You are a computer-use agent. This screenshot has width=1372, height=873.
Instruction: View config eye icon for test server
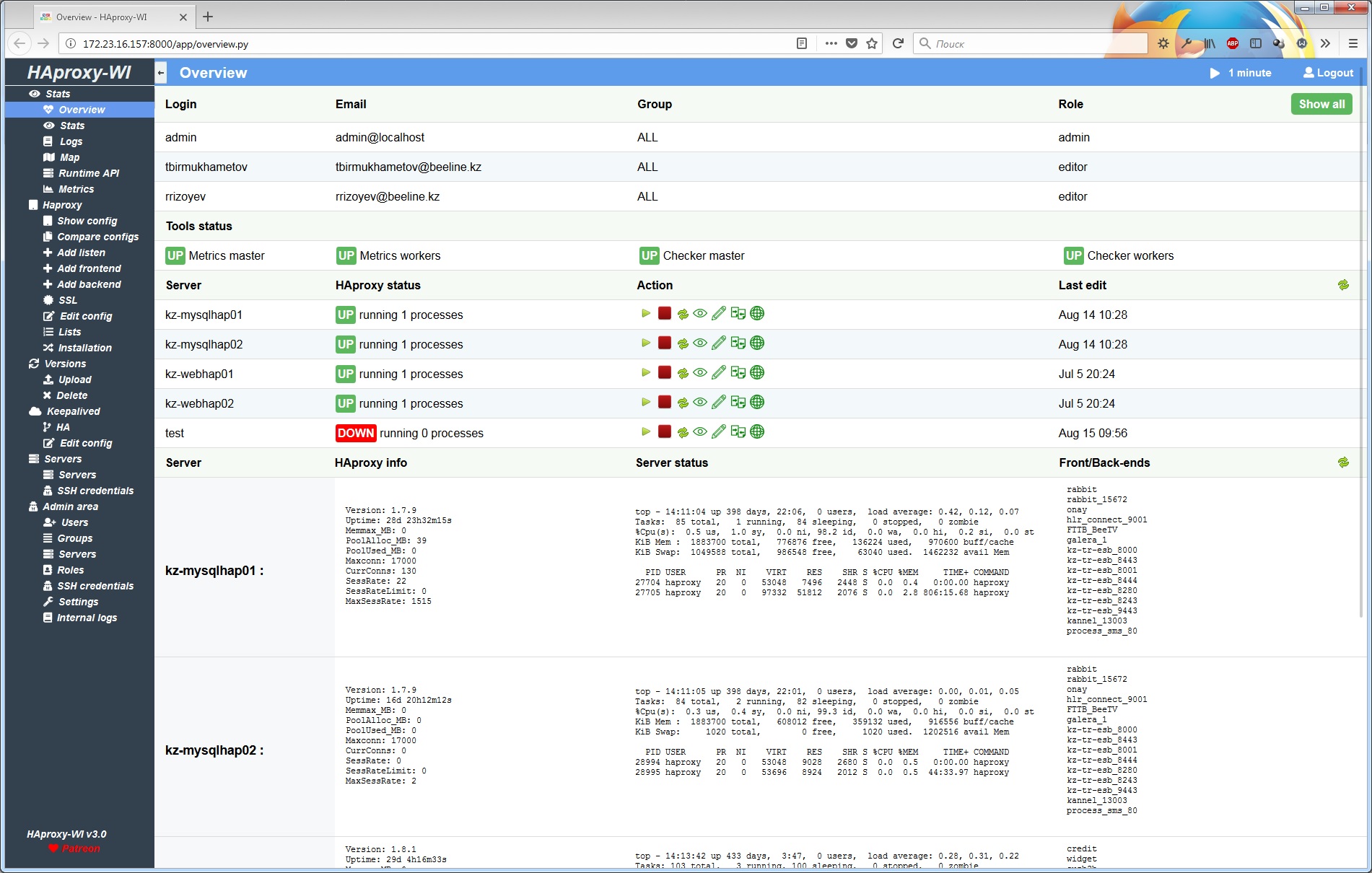pyautogui.click(x=700, y=432)
